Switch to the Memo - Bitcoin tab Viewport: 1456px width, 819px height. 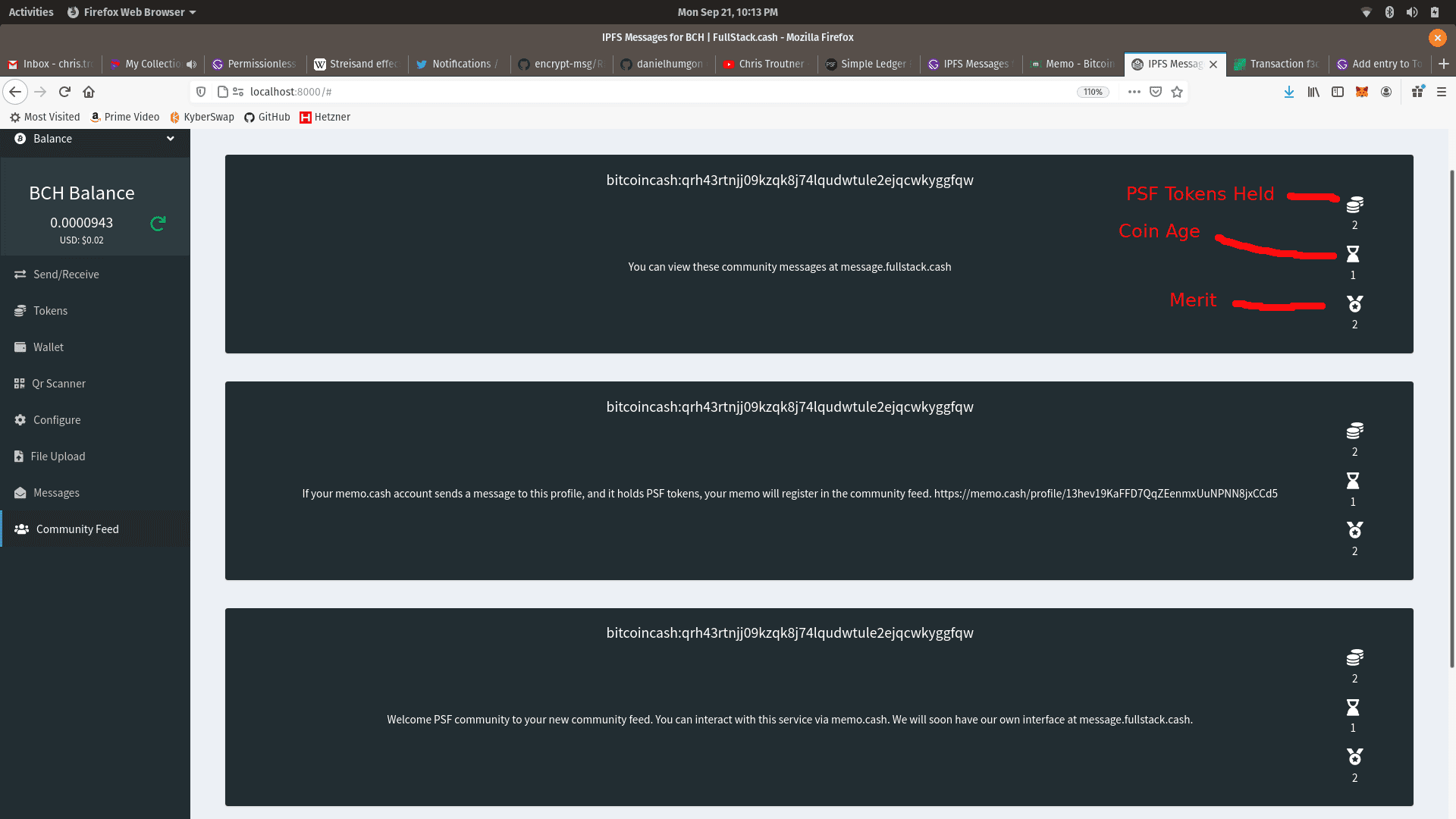coord(1072,64)
